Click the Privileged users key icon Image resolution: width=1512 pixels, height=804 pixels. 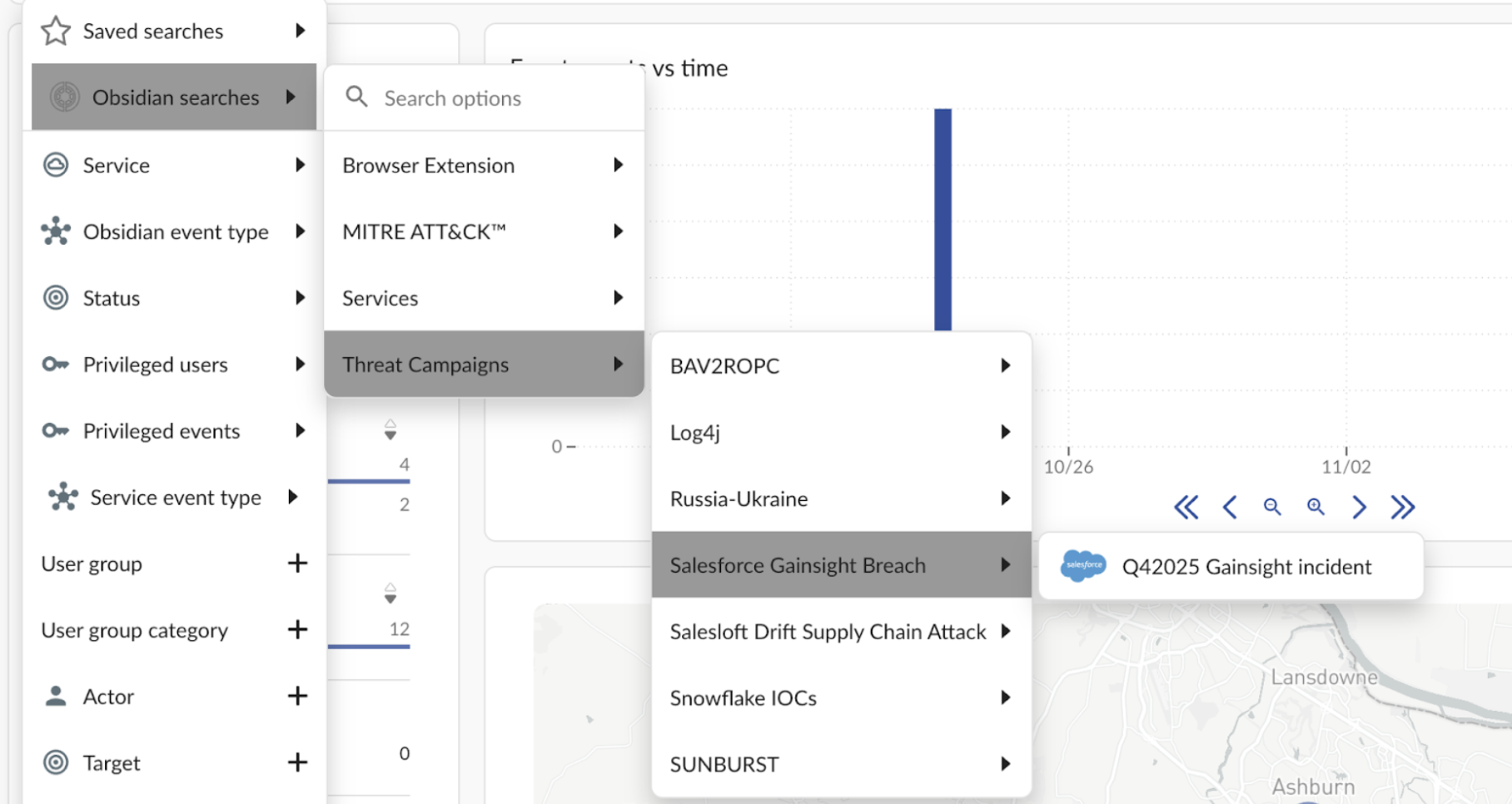click(x=56, y=365)
